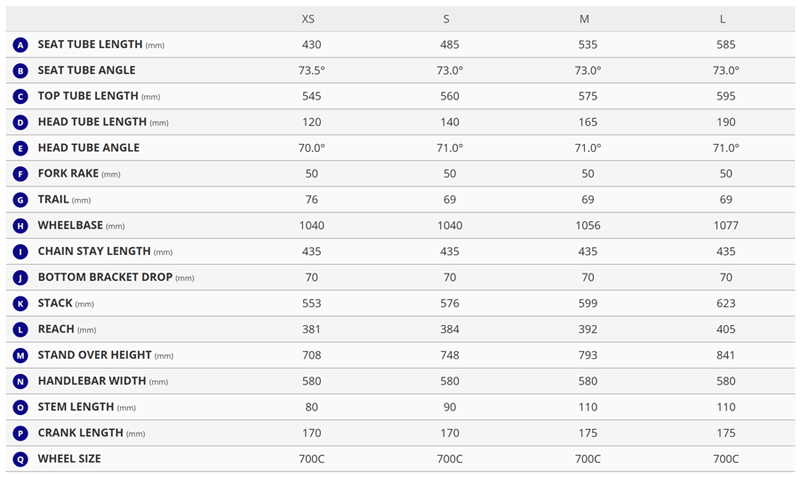
Task: Select the XS size column header
Action: click(x=308, y=19)
